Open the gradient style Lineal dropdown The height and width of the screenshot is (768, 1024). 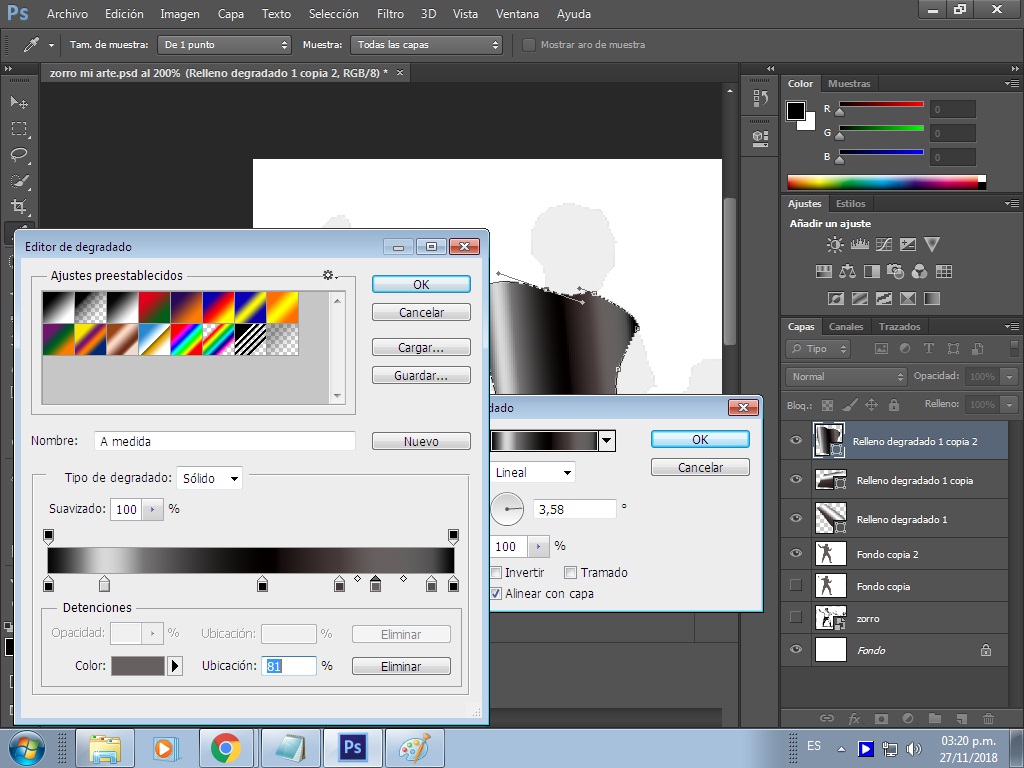click(532, 472)
